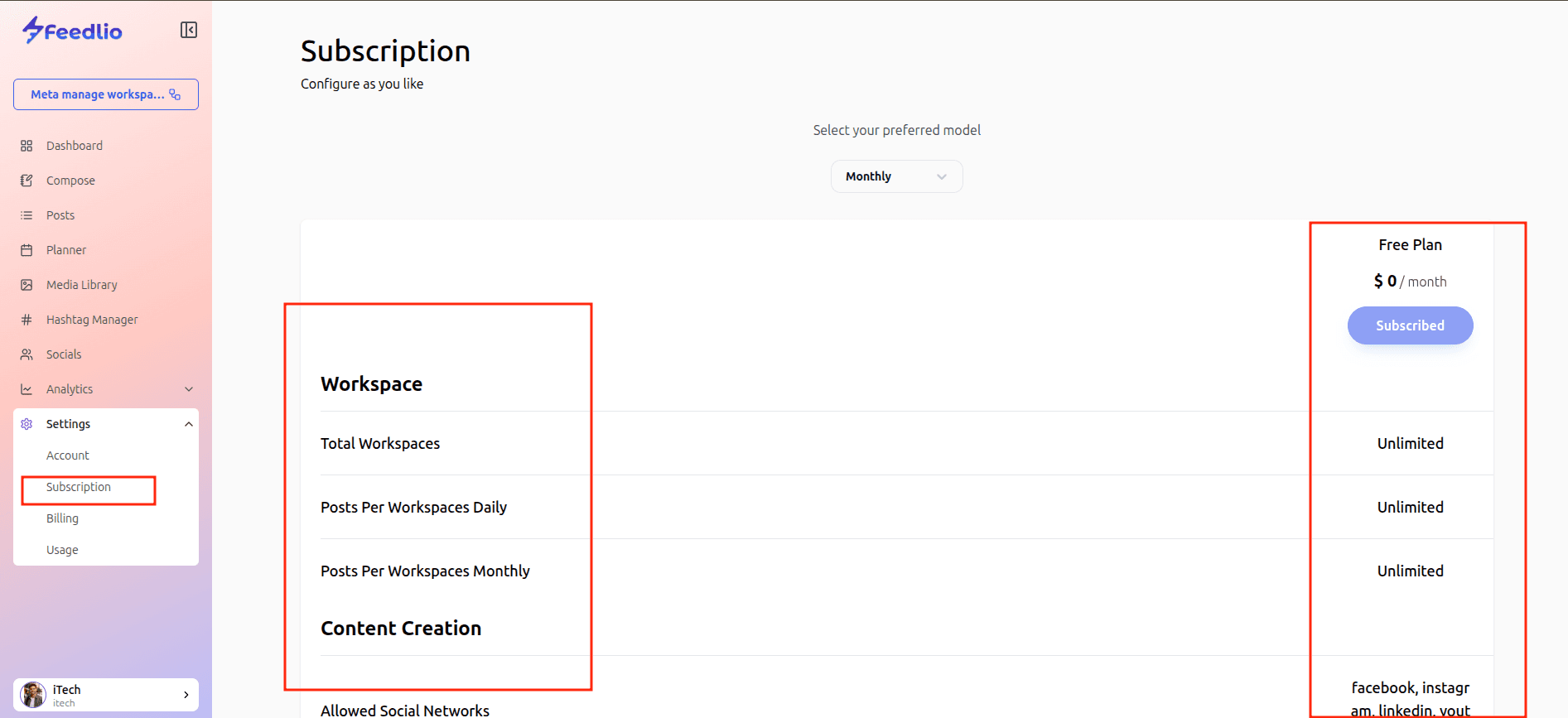Open the Meta manage workspace switcher

(x=106, y=94)
